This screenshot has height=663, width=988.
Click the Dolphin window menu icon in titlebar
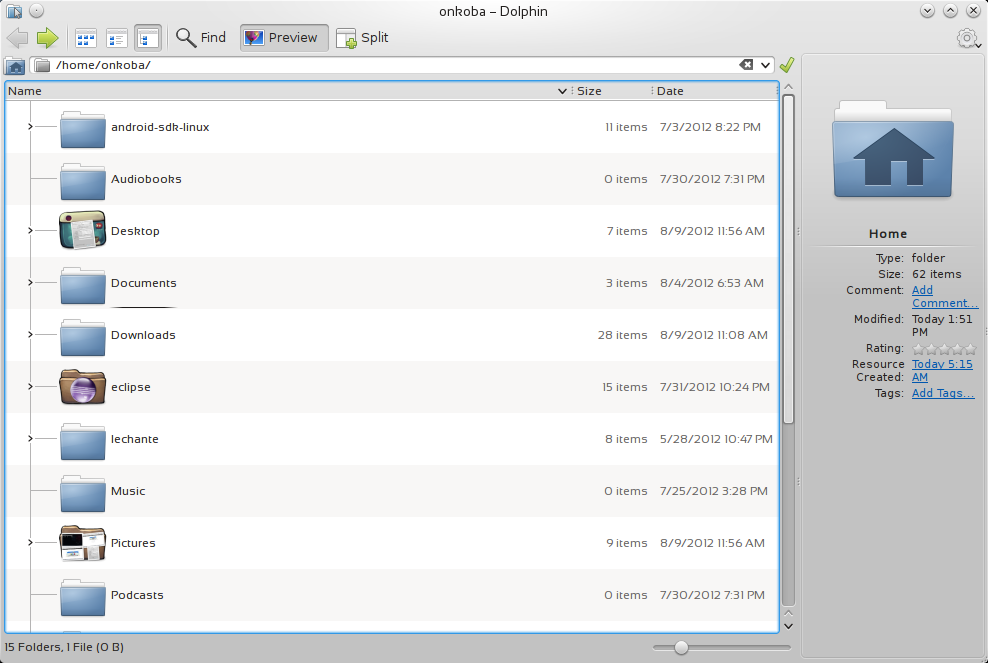coord(14,11)
